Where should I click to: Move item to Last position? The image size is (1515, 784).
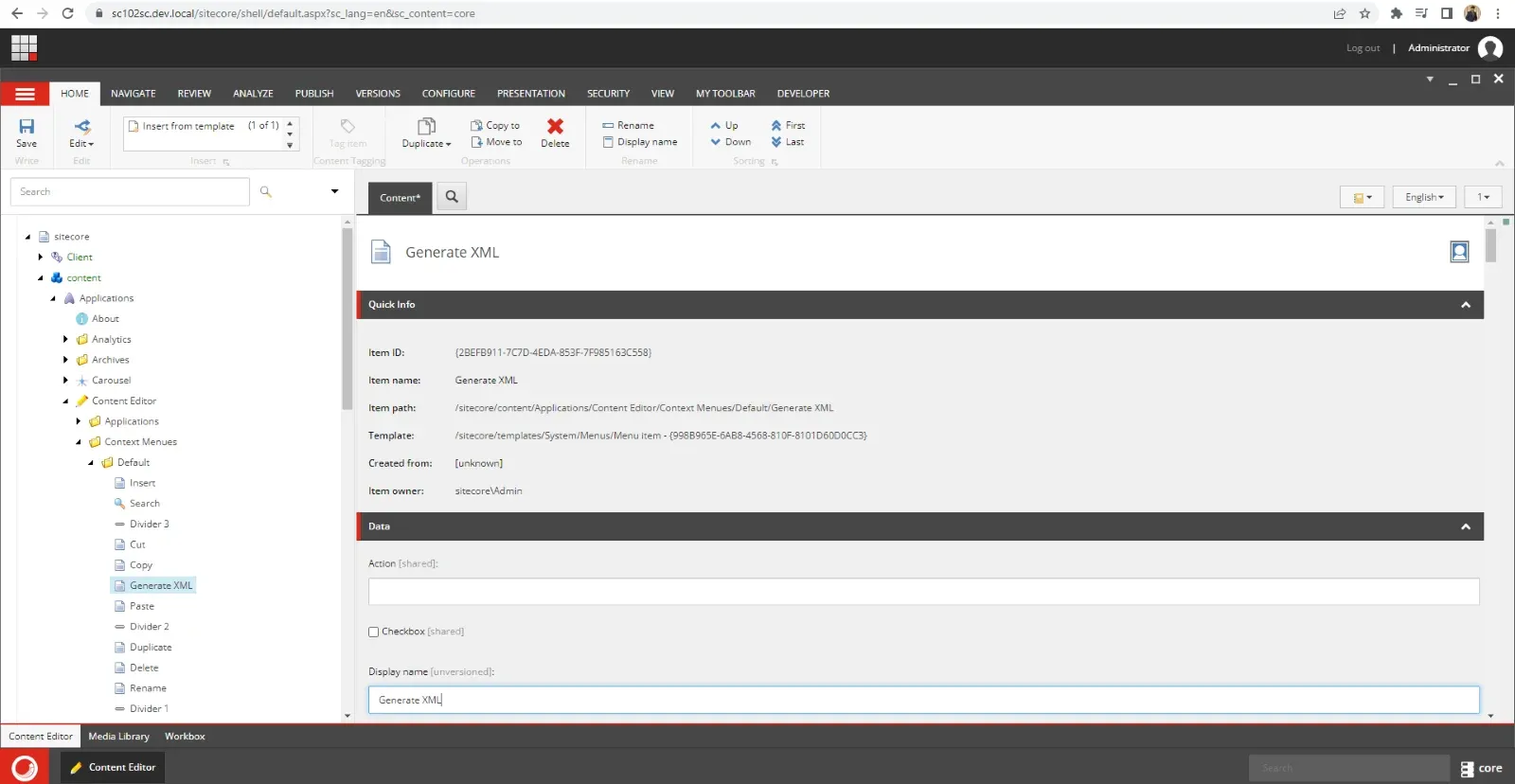(x=787, y=142)
